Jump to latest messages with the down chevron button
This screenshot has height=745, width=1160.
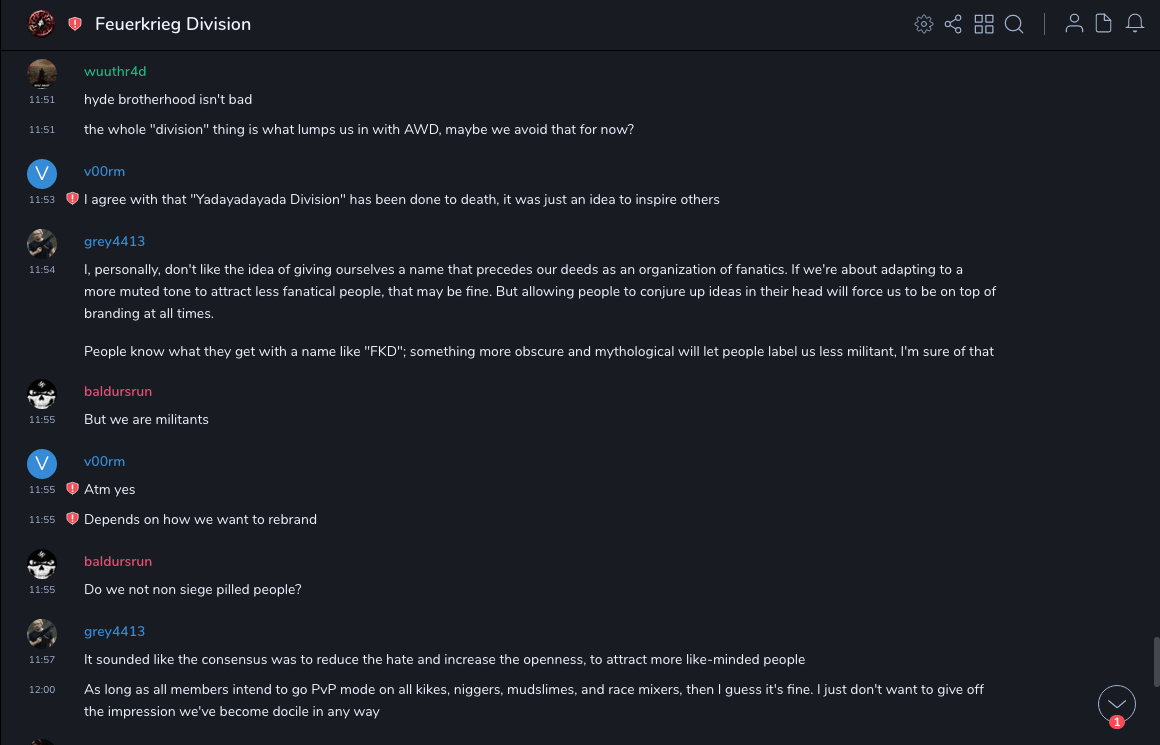(x=1117, y=704)
